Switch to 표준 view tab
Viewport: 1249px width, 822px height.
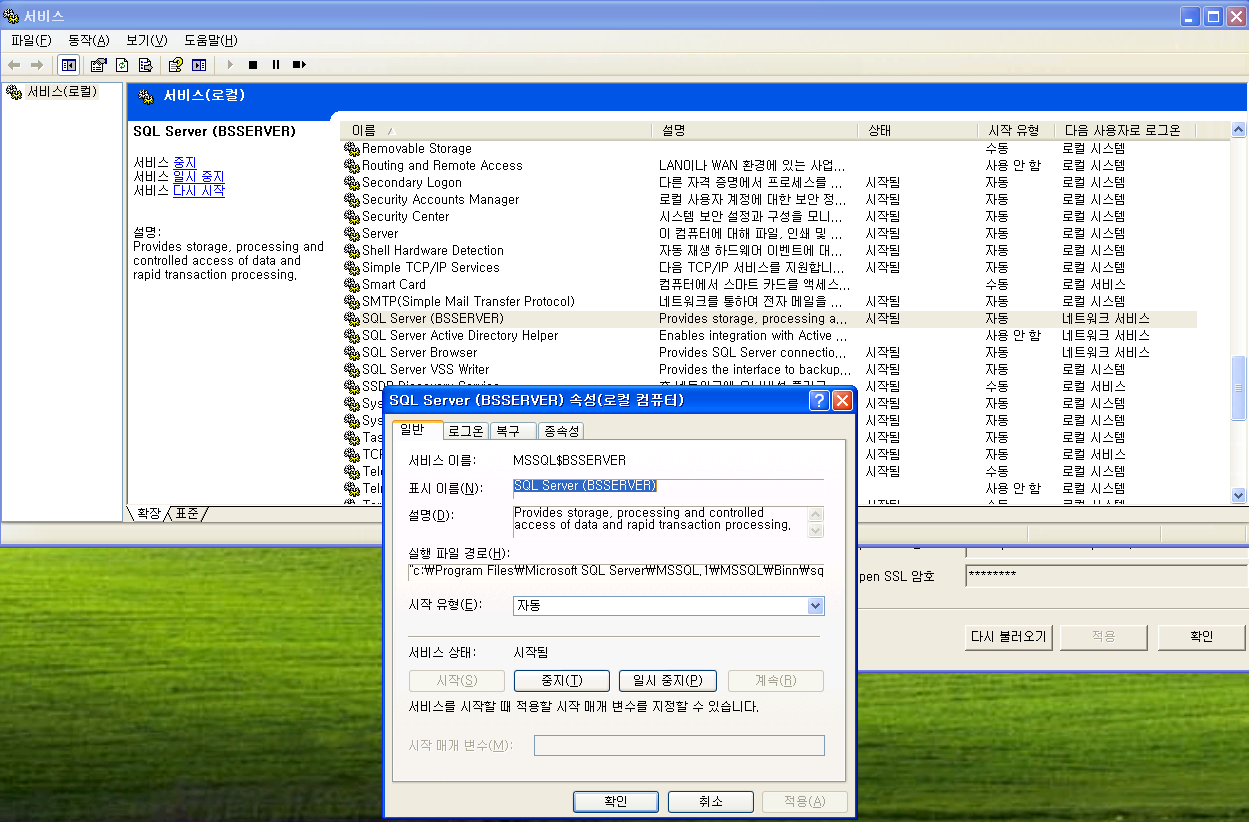tap(186, 513)
